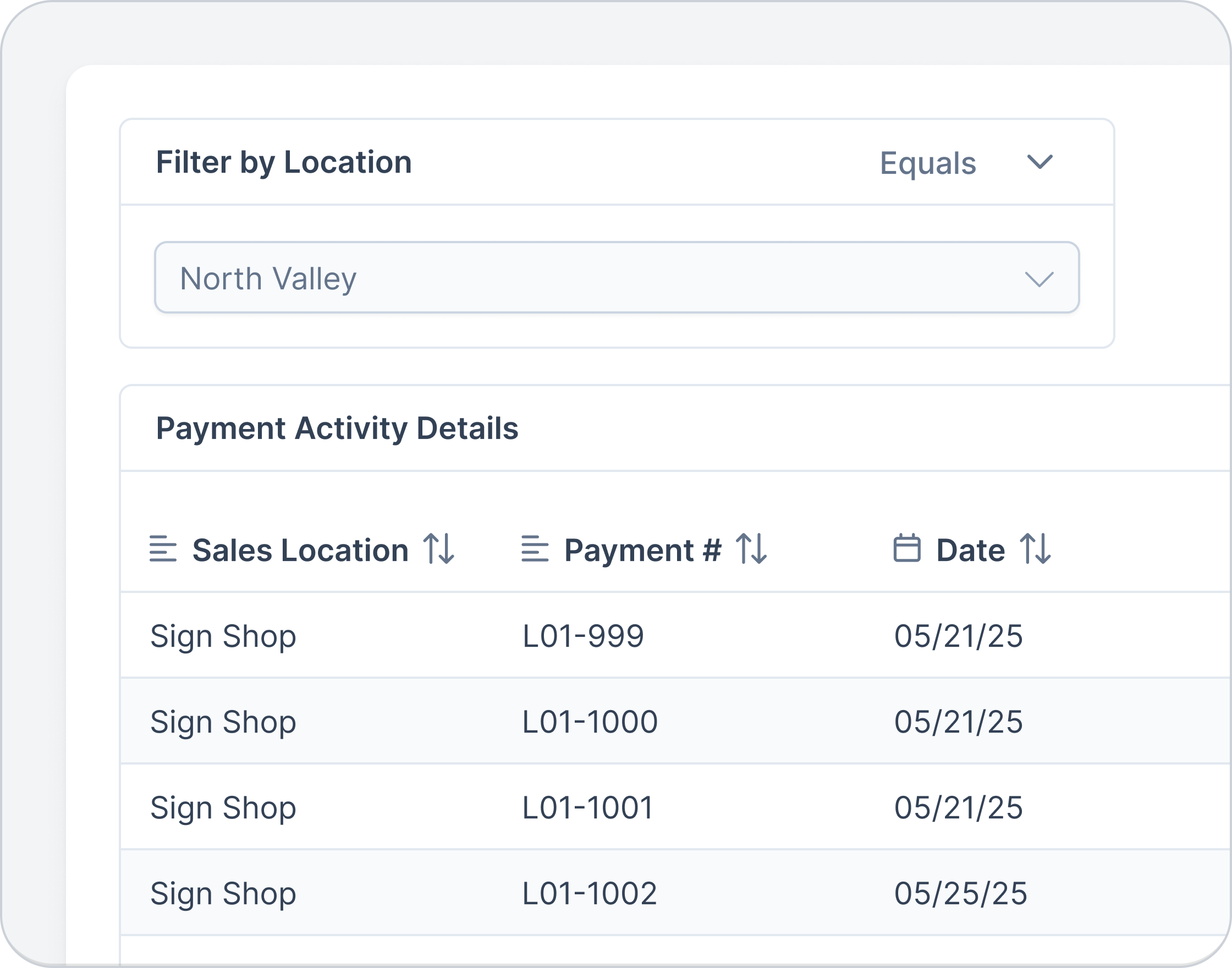This screenshot has width=1232, height=968.
Task: Click the Payment # column header
Action: pos(642,550)
